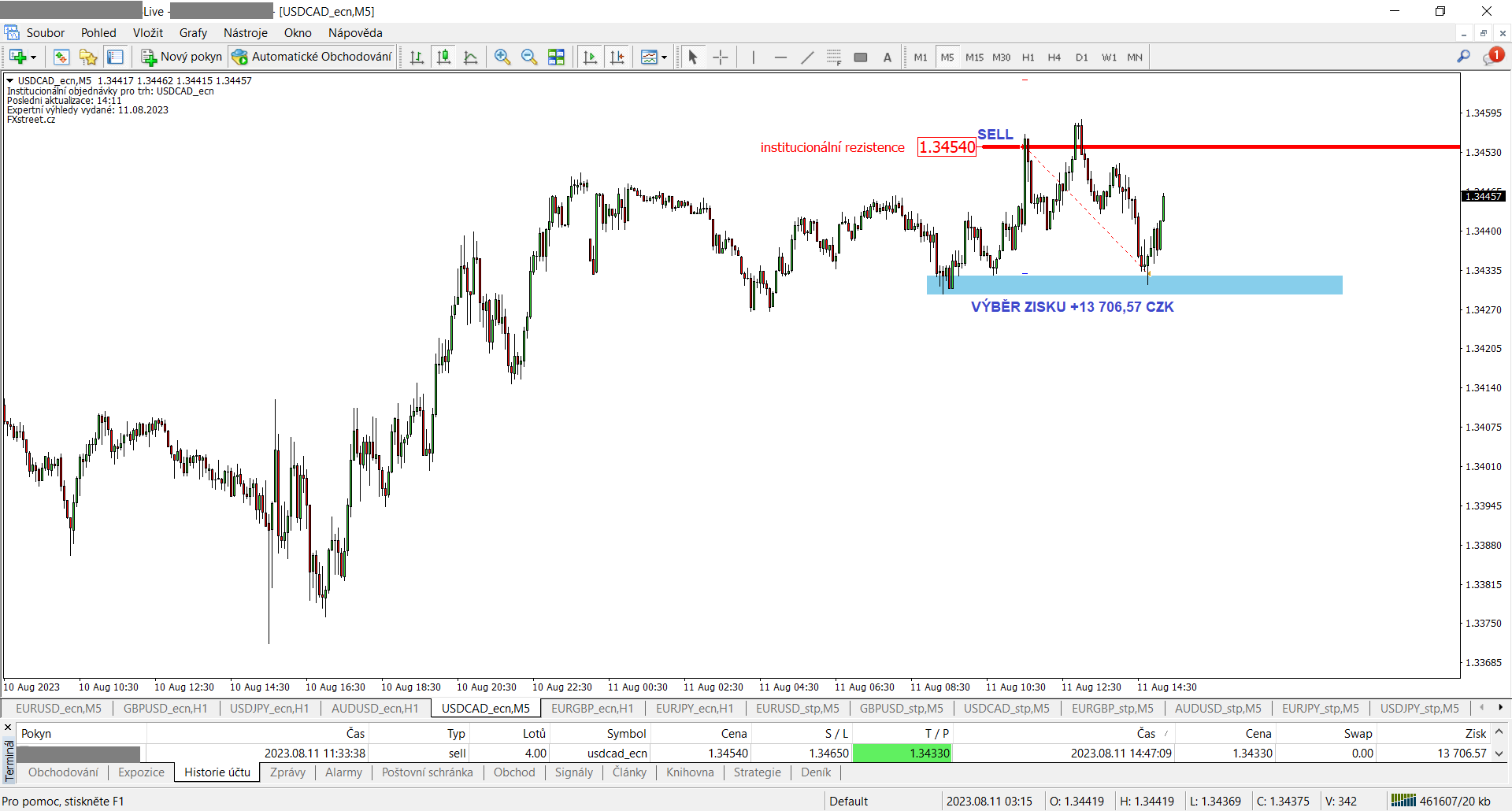Open the search magnifier icon
1512x811 pixels.
pos(1463,57)
